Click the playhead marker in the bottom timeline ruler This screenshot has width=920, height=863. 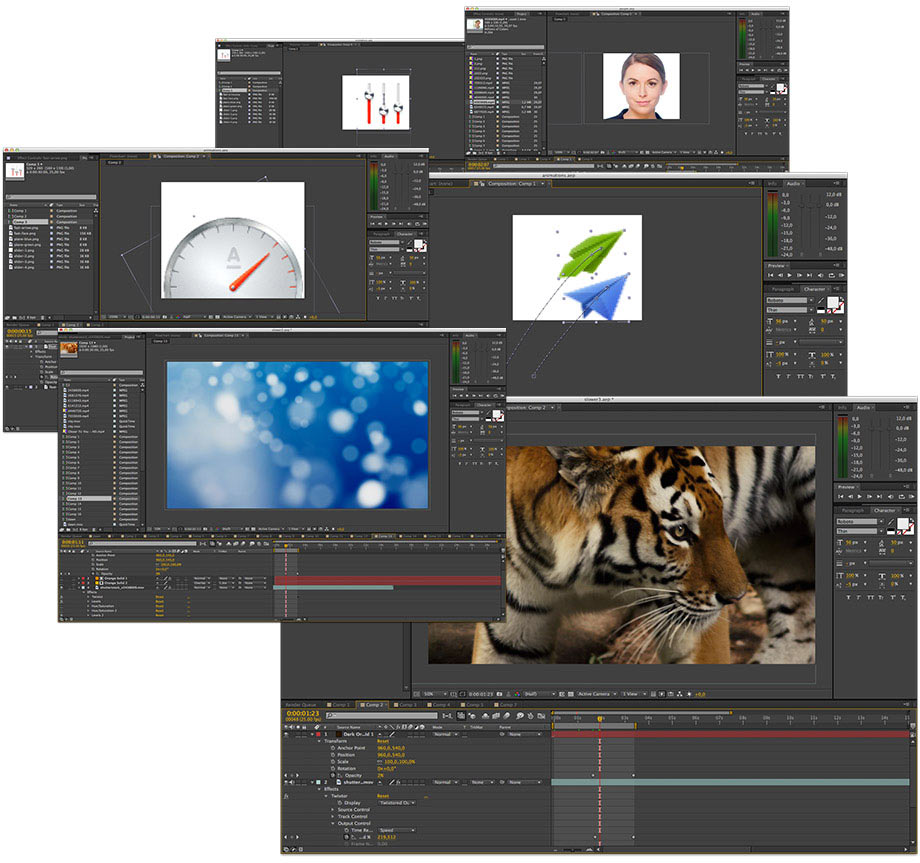pos(600,719)
